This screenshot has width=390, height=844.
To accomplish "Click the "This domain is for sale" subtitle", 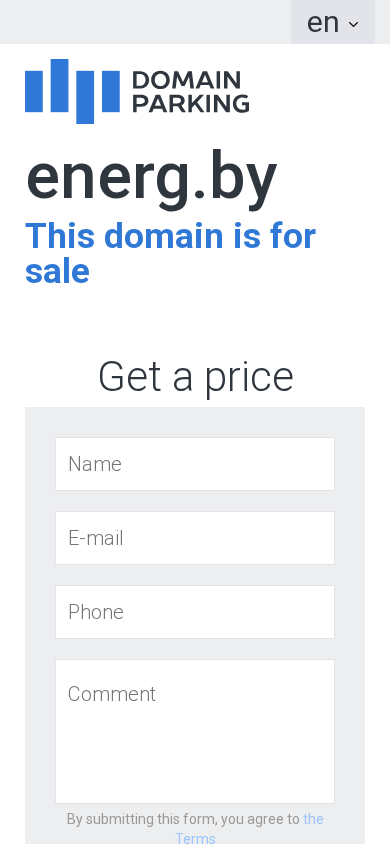I will point(170,253).
